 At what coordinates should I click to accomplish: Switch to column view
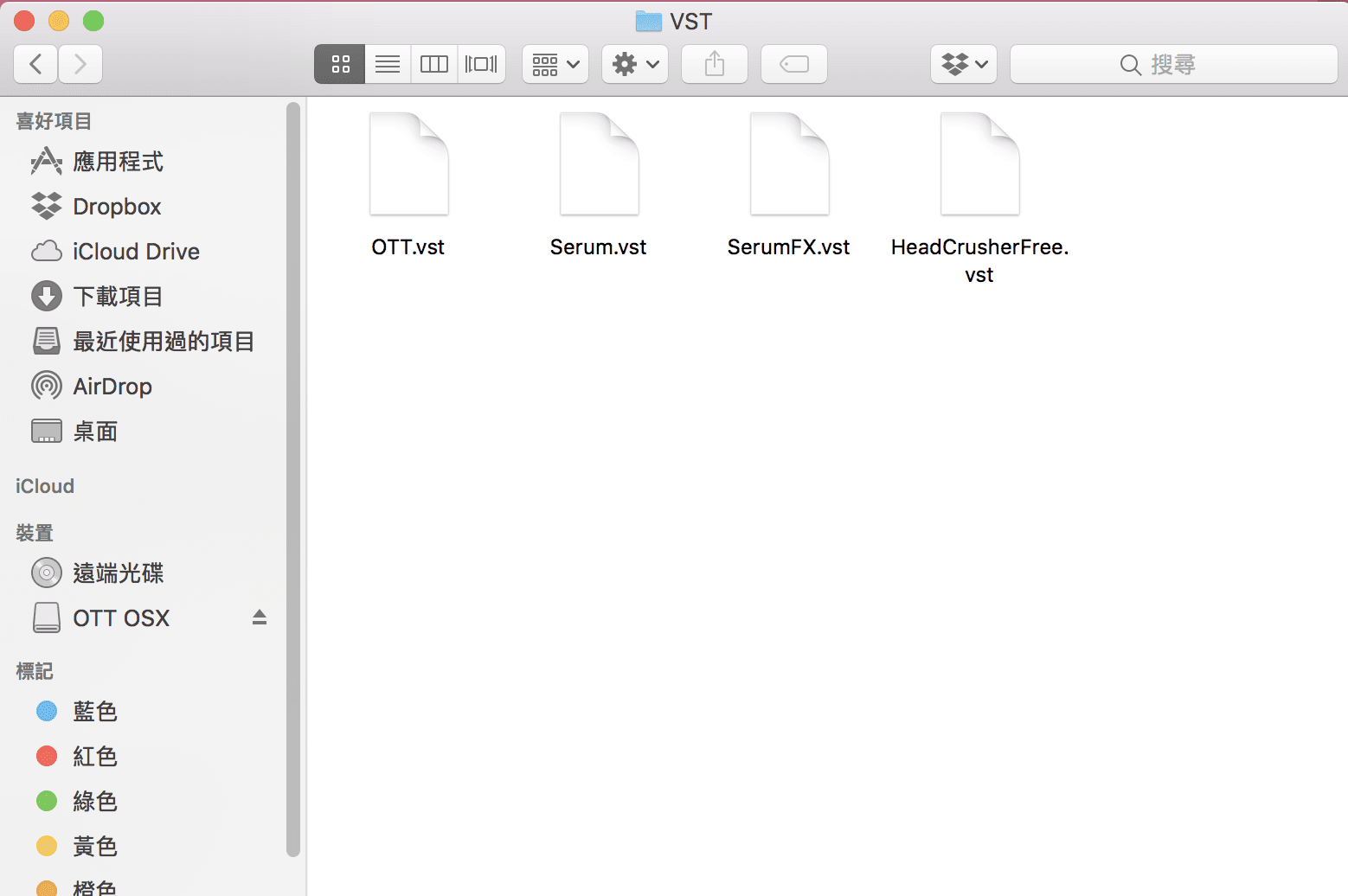tap(434, 64)
